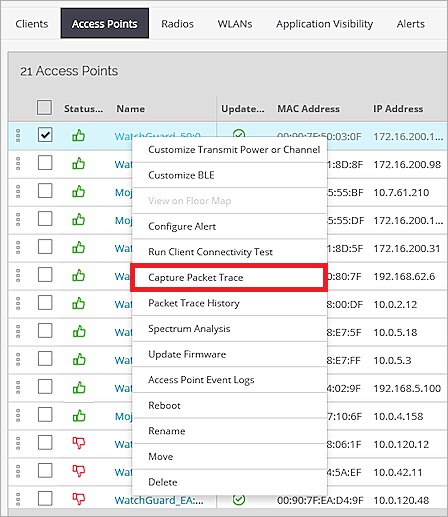Sort by IP Address column header

398,109
